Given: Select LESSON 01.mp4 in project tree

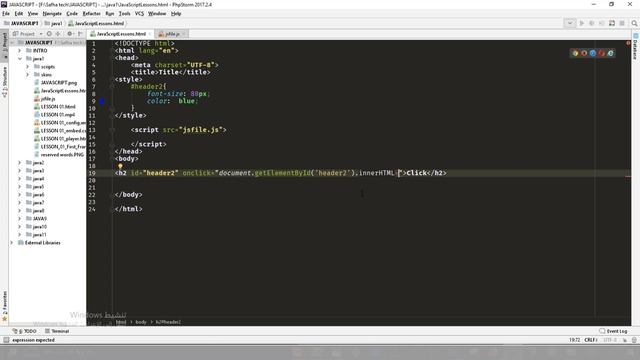Looking at the screenshot, I should pos(58,115).
